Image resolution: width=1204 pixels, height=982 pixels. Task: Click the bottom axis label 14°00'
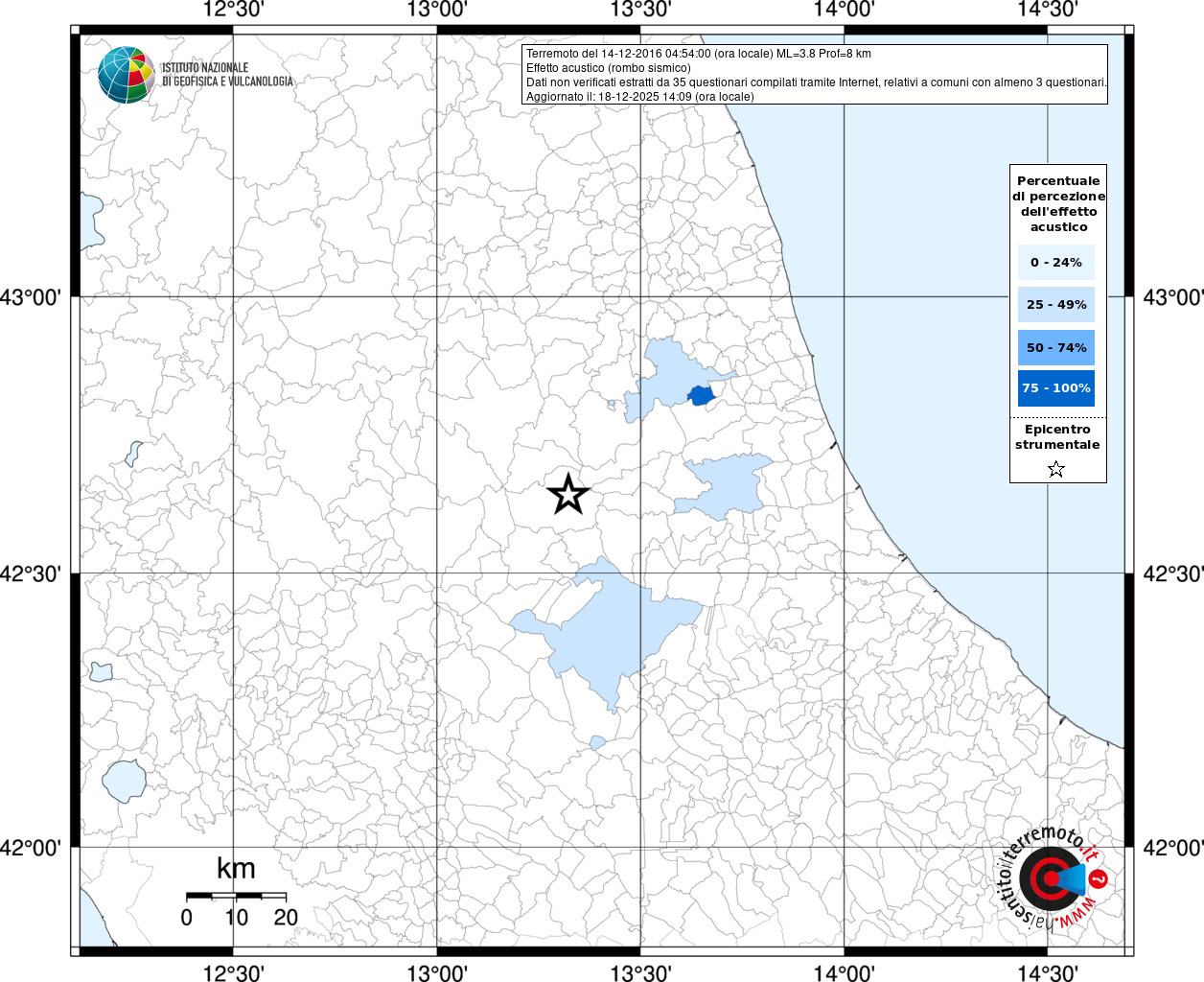click(844, 972)
